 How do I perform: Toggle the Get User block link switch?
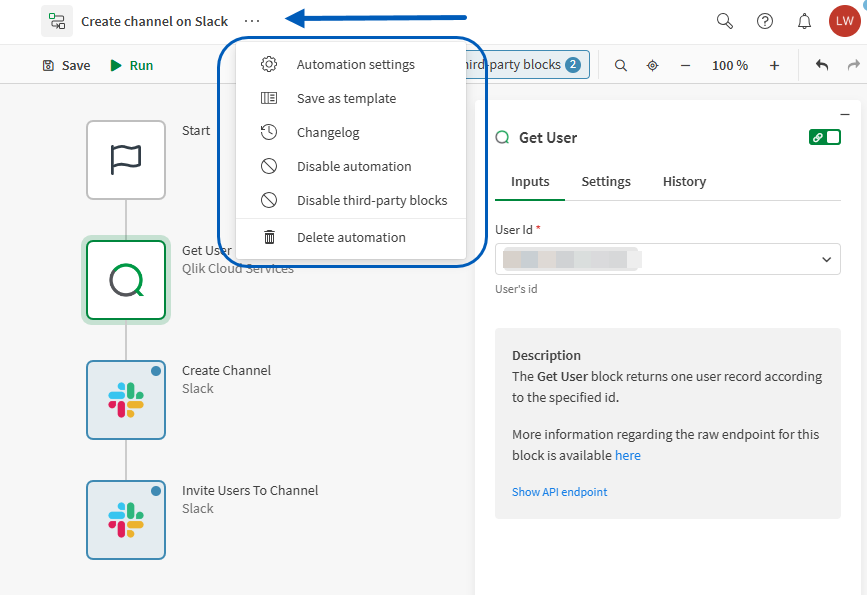click(825, 137)
